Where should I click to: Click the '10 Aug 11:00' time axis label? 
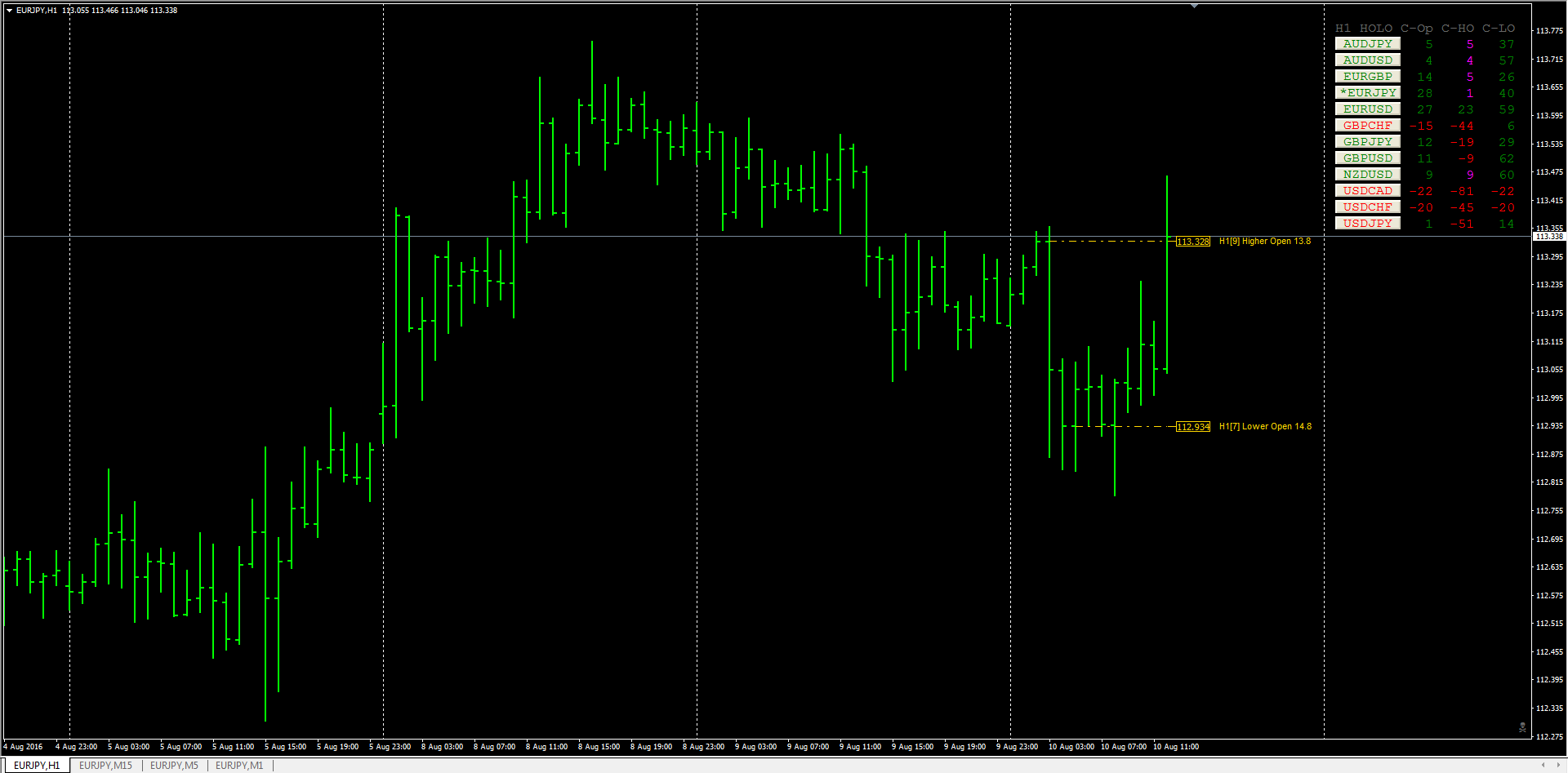click(1176, 747)
